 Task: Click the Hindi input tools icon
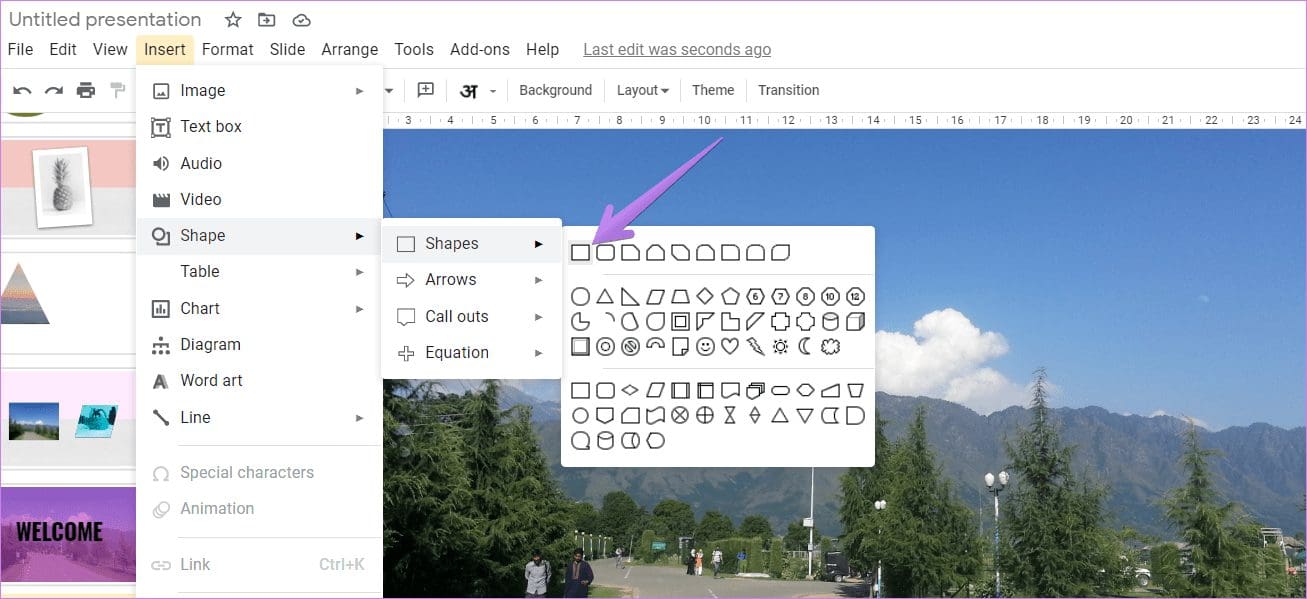468,91
